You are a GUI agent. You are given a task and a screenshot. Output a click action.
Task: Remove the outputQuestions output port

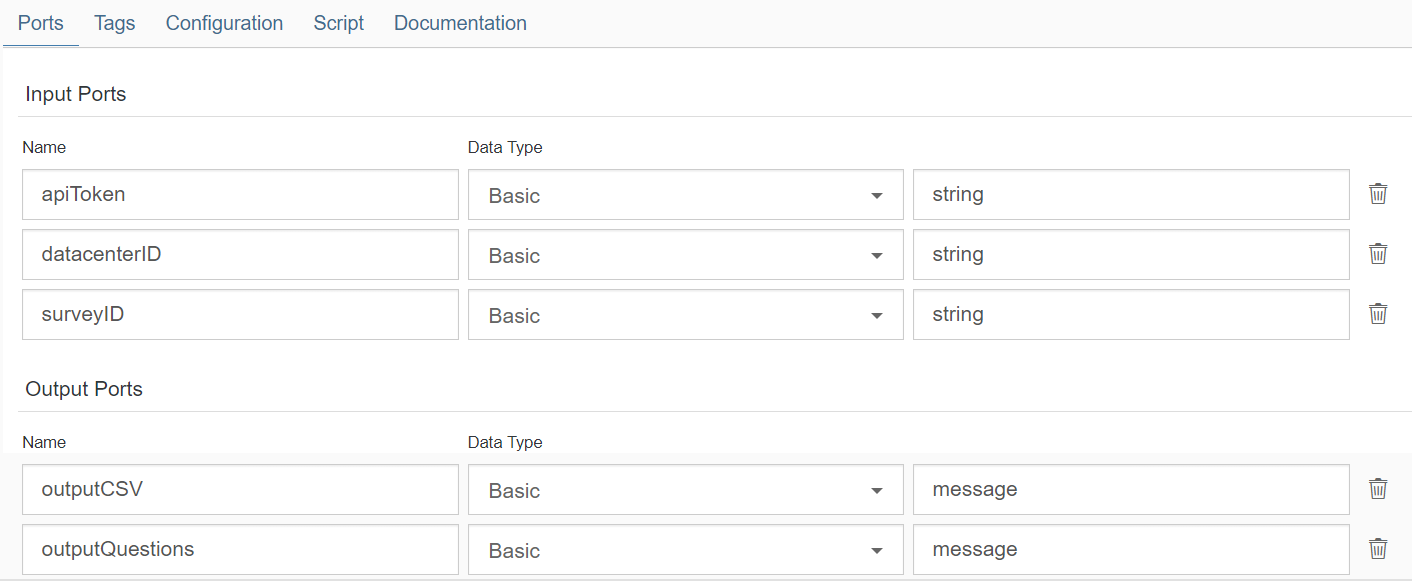click(x=1378, y=549)
